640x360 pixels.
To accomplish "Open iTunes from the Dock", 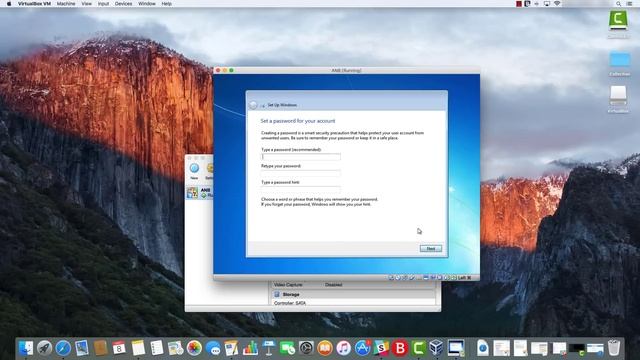I will (x=344, y=348).
